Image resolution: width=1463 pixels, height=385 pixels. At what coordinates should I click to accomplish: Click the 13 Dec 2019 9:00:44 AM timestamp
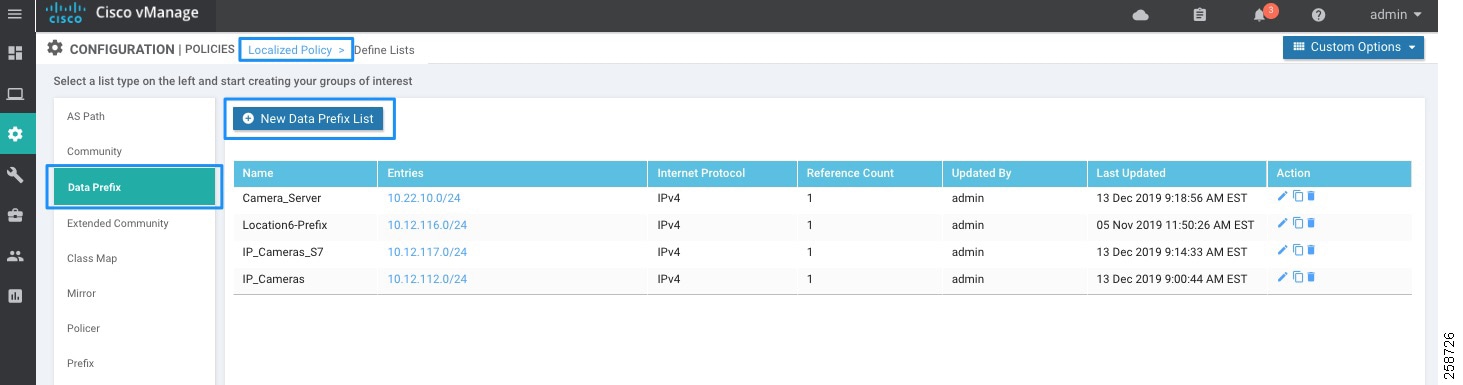1172,280
